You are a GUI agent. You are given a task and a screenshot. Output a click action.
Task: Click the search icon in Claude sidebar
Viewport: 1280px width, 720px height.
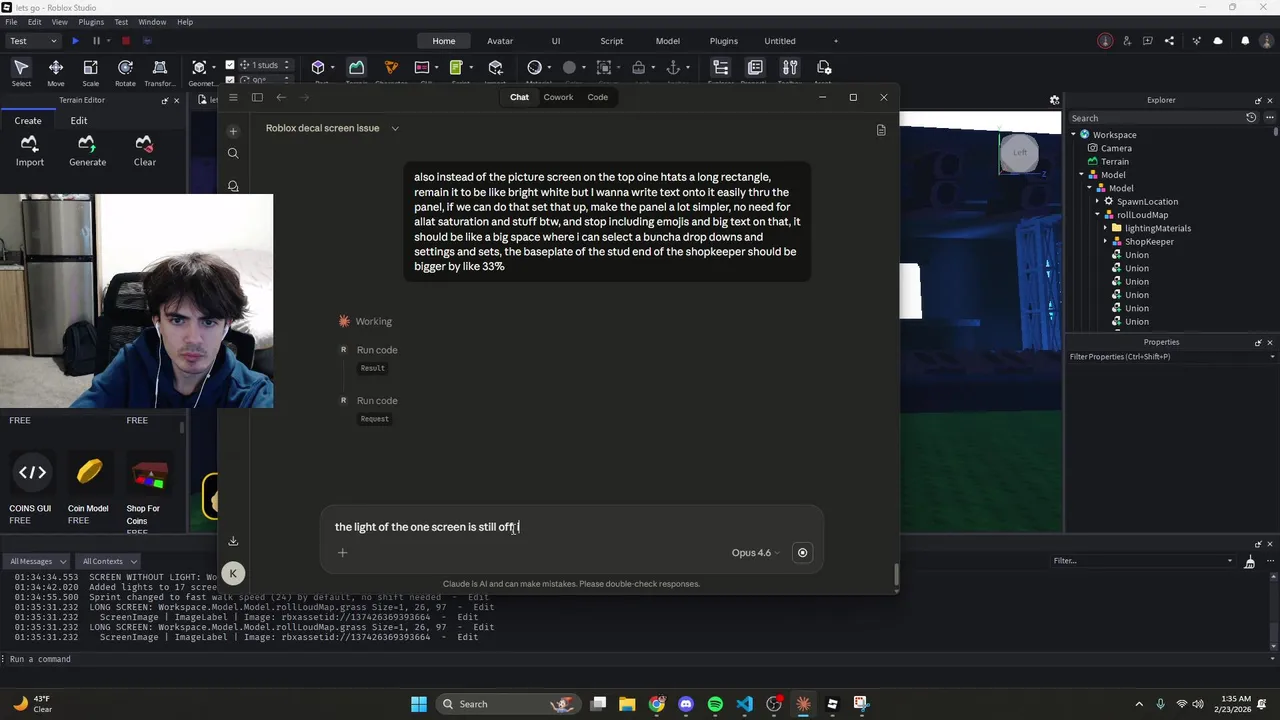(x=233, y=153)
